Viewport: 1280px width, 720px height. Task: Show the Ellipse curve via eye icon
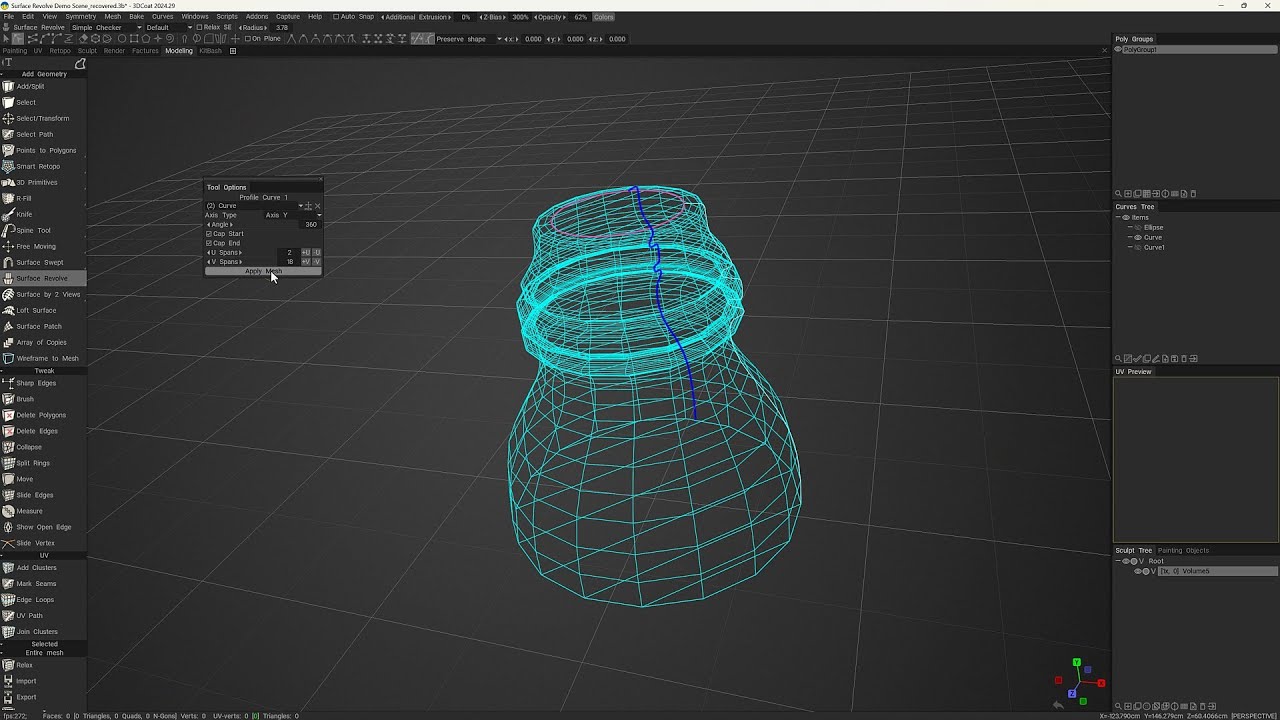pos(1137,228)
